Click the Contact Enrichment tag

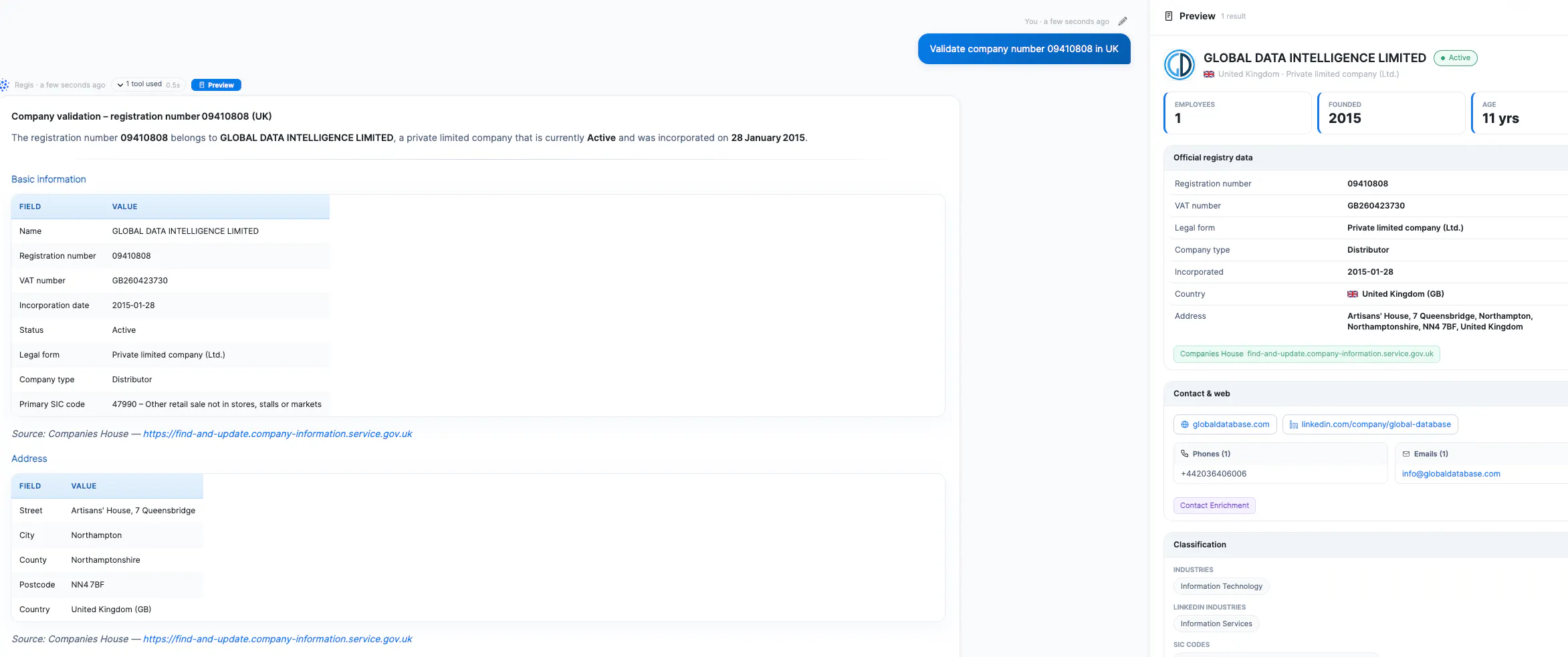1214,505
